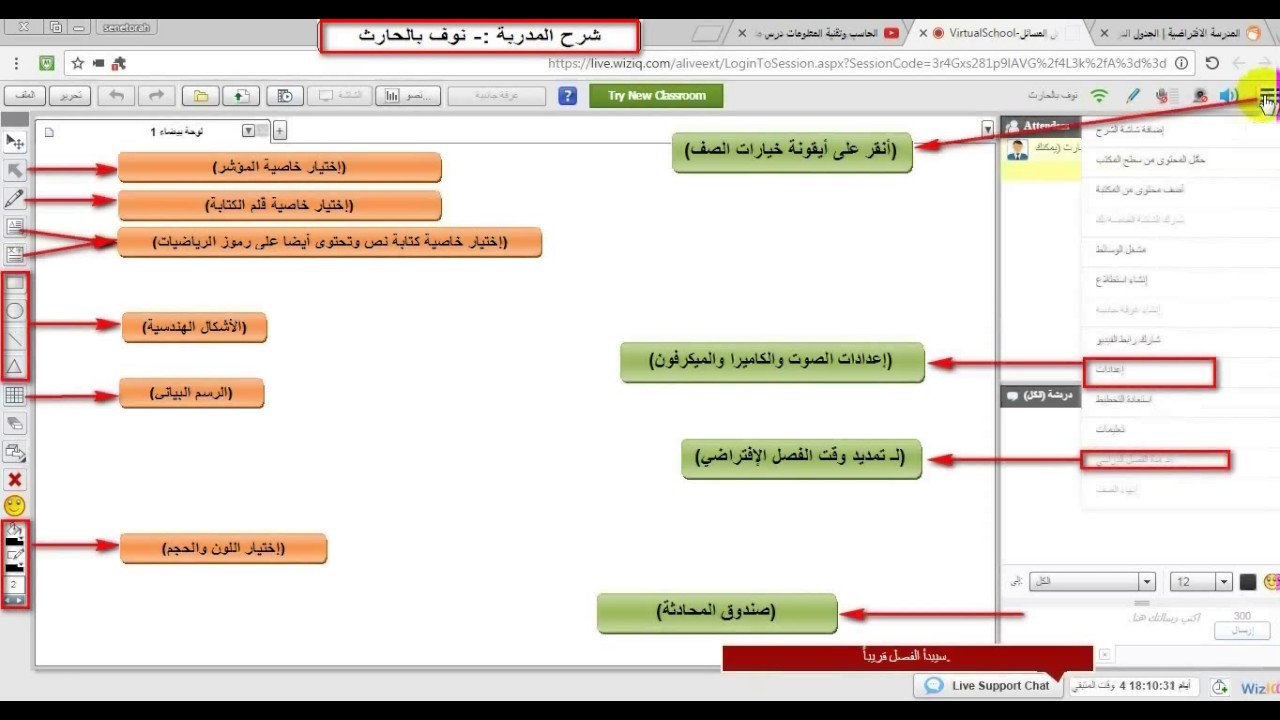
Task: Select the pointer arrow tool
Action: tap(15, 170)
